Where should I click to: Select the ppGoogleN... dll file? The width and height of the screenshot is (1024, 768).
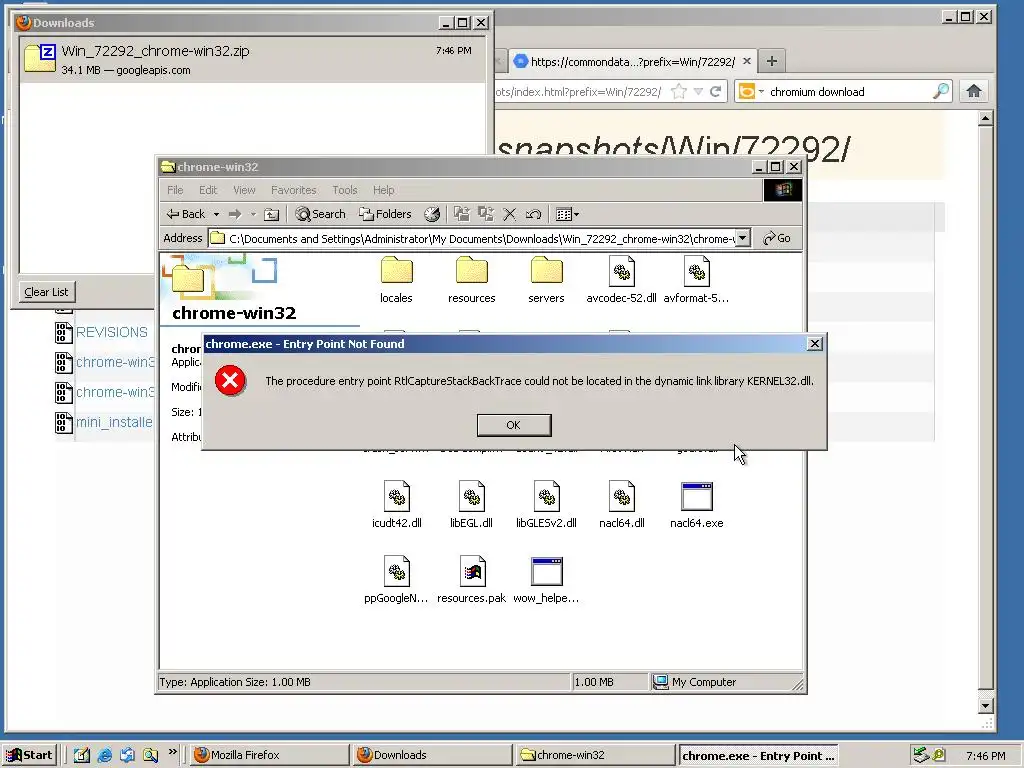[x=396, y=579]
